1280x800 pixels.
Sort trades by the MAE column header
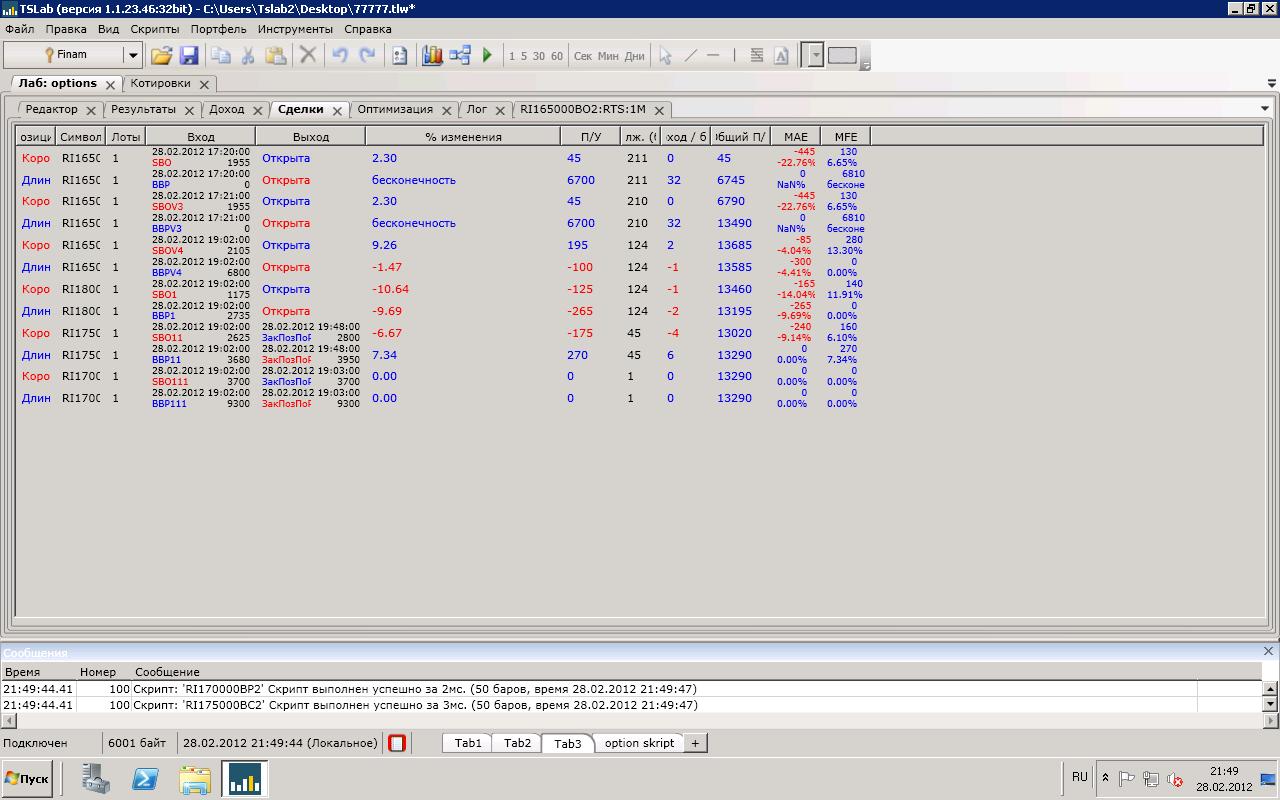coord(795,136)
